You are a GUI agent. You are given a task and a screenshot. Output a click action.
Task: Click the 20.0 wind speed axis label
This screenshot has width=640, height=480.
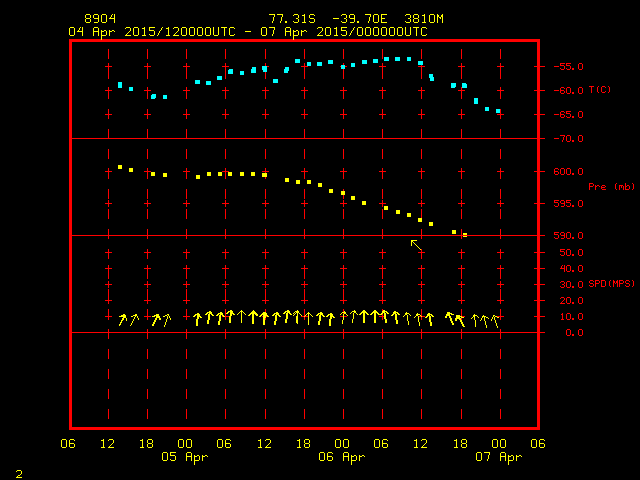coord(571,301)
